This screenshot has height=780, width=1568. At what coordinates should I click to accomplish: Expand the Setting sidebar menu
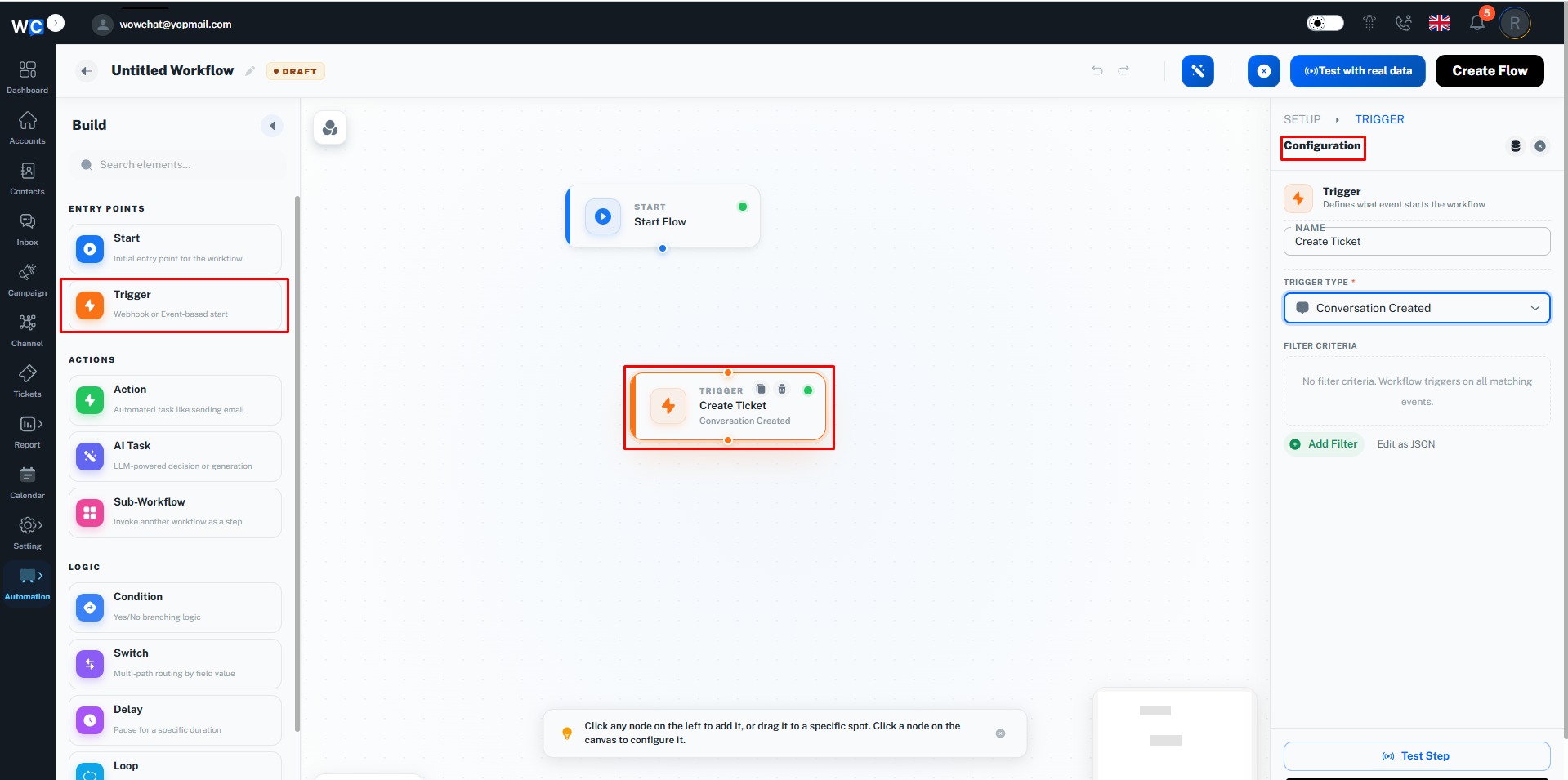[x=27, y=533]
